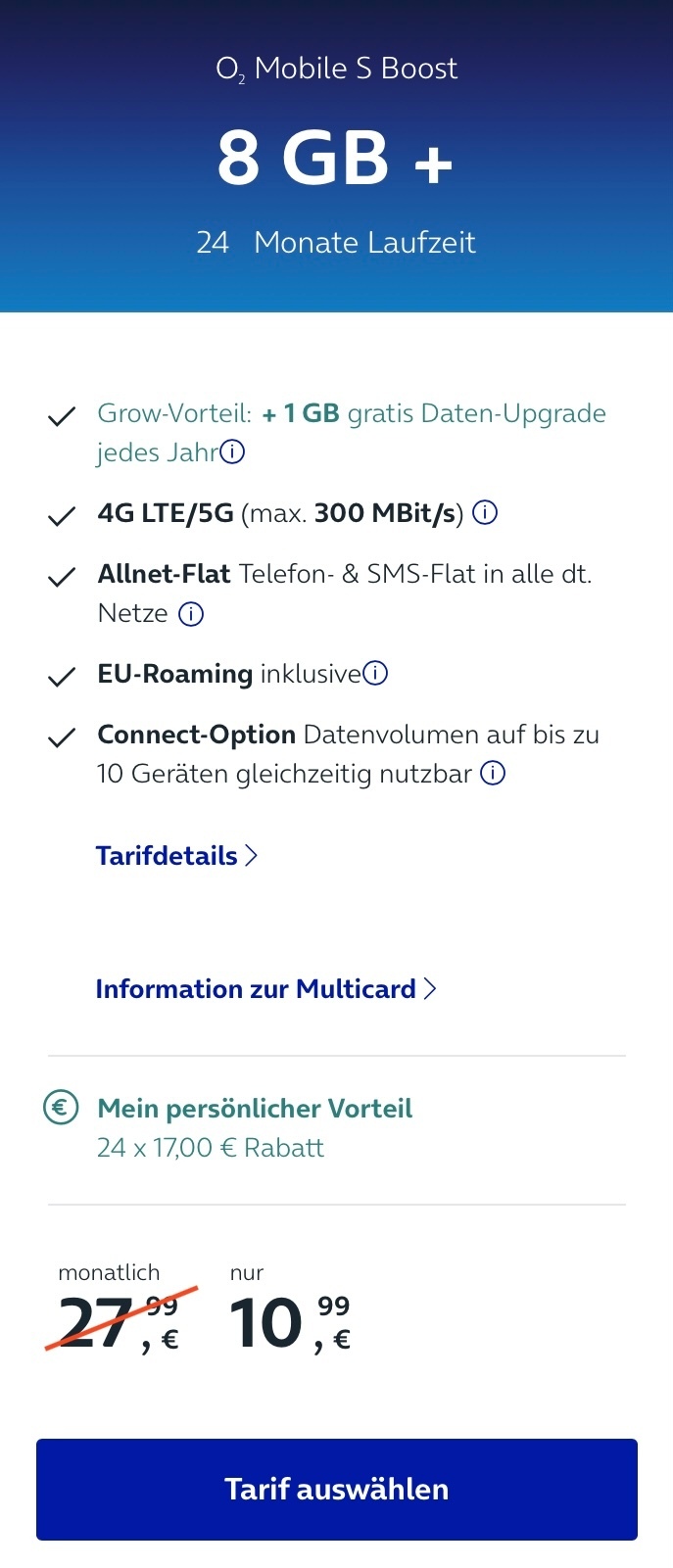Click euro symbol icon beside Mein persönlicher Vorteil
This screenshot has height=1568, width=673.
click(x=61, y=1108)
